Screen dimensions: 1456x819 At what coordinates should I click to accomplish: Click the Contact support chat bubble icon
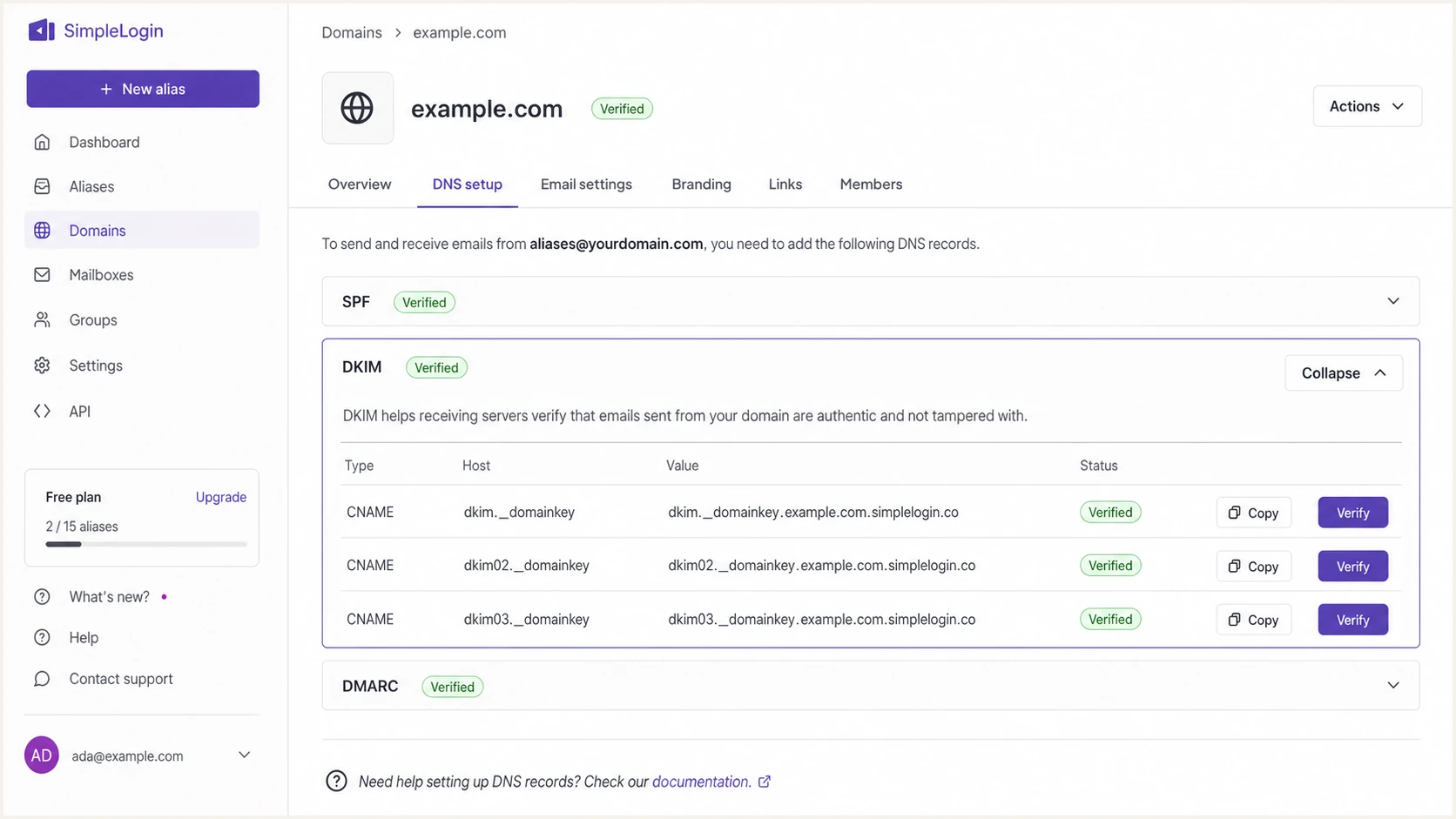click(42, 679)
